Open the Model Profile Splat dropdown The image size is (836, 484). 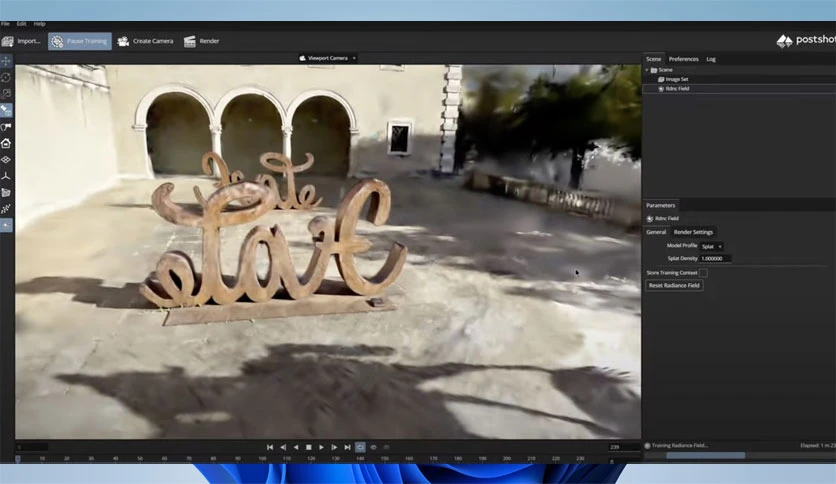point(711,246)
